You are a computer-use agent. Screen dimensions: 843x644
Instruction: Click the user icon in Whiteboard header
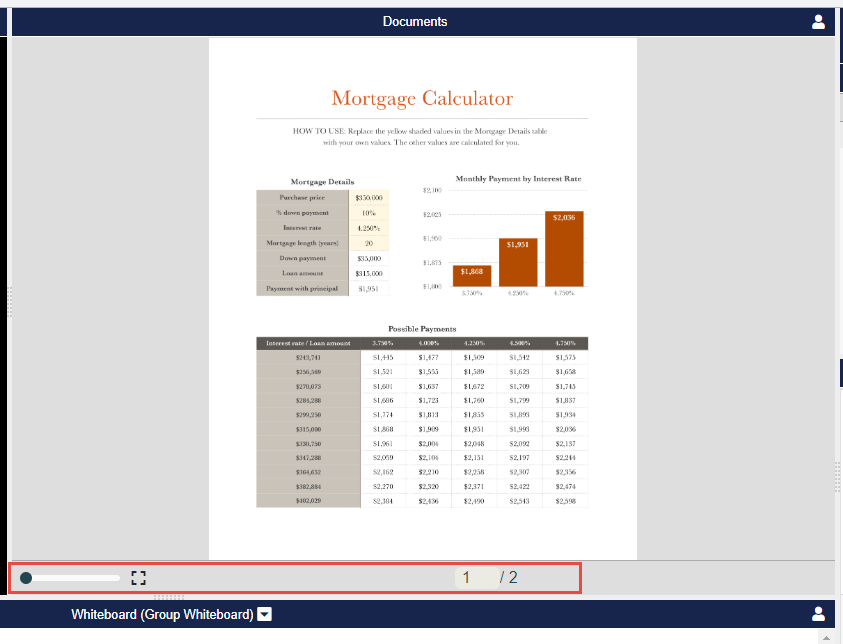pyautogui.click(x=818, y=614)
